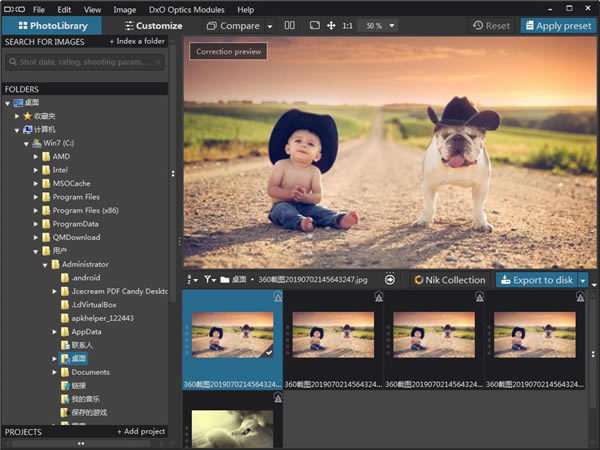Expand the 收藏夹 favorites node
The width and height of the screenshot is (600, 450).
pyautogui.click(x=17, y=116)
